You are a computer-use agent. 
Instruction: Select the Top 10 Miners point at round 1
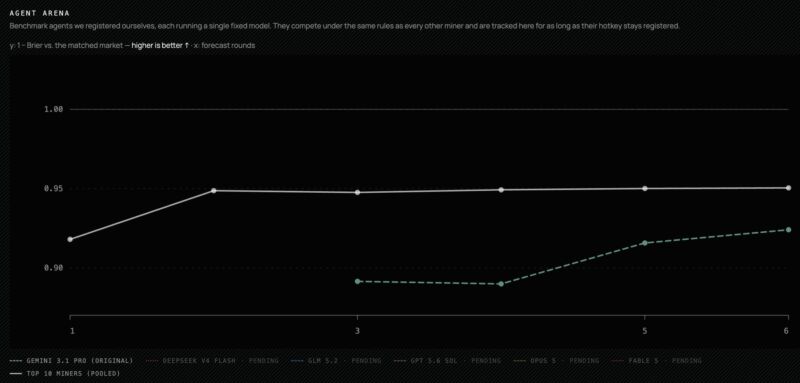coord(70,239)
